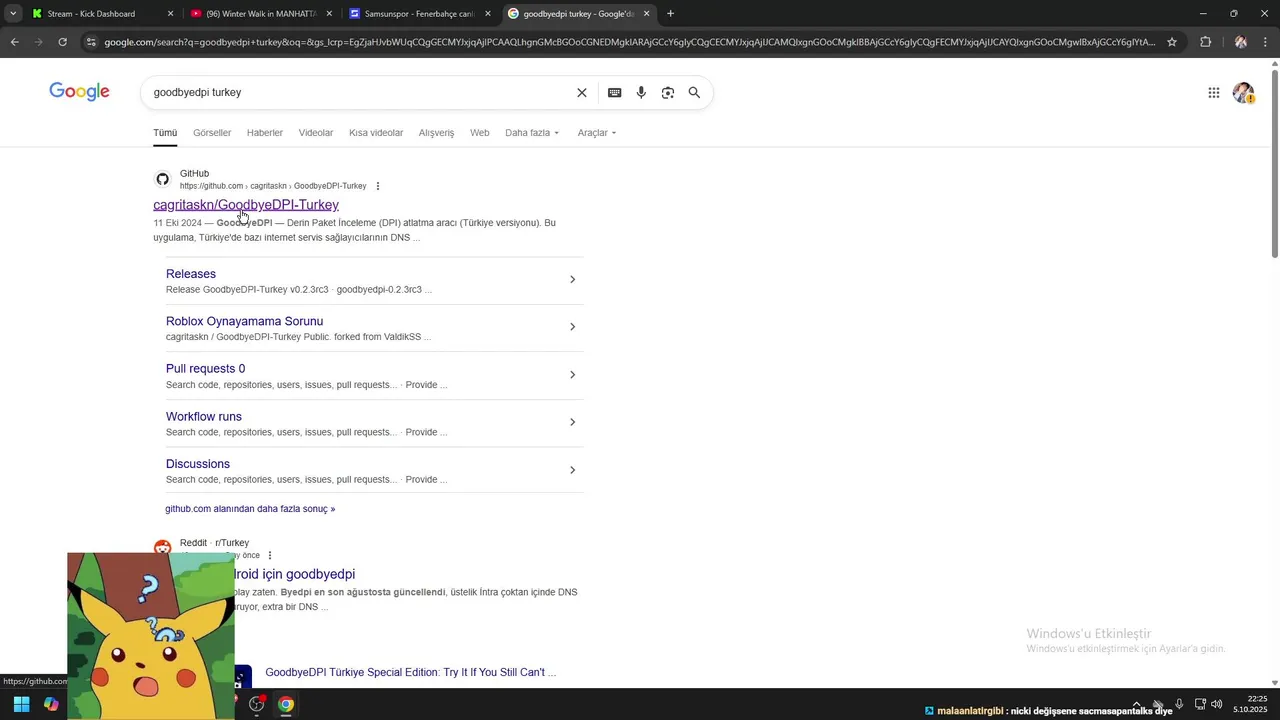Open cagritaskn/GoodbyeDPI-Turkey result link
The height and width of the screenshot is (720, 1280).
click(246, 205)
